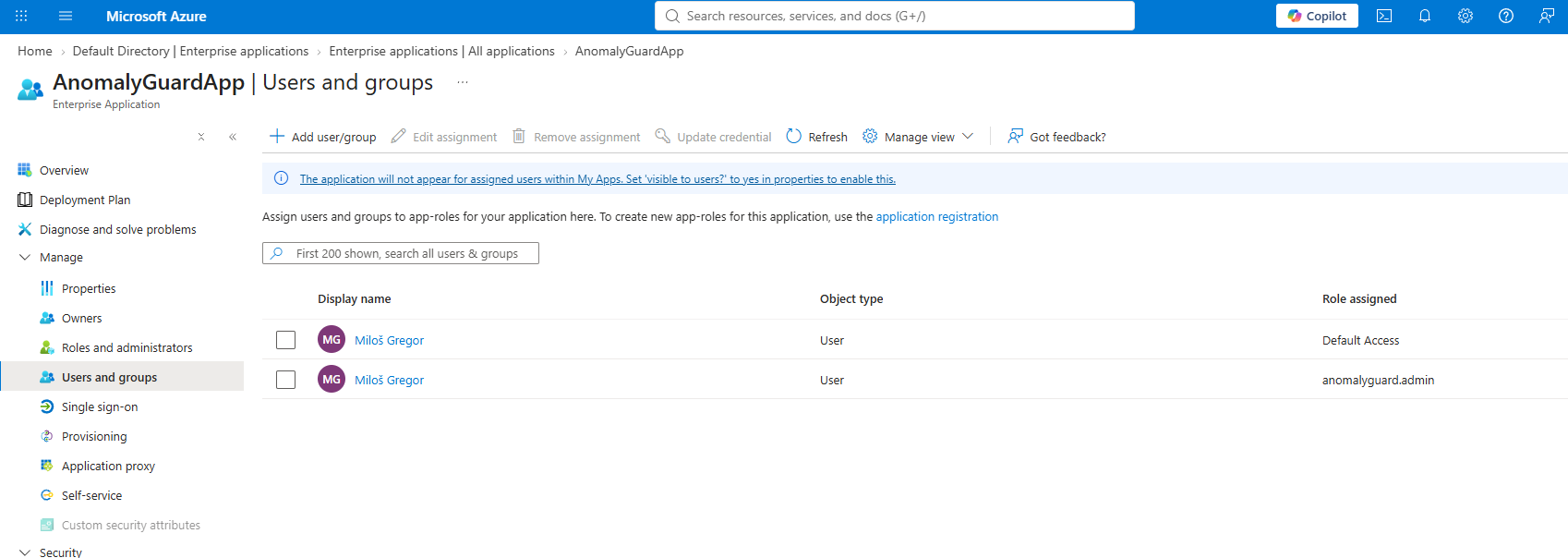The width and height of the screenshot is (1568, 558).
Task: Click Got feedback? button
Action: [x=1056, y=137]
